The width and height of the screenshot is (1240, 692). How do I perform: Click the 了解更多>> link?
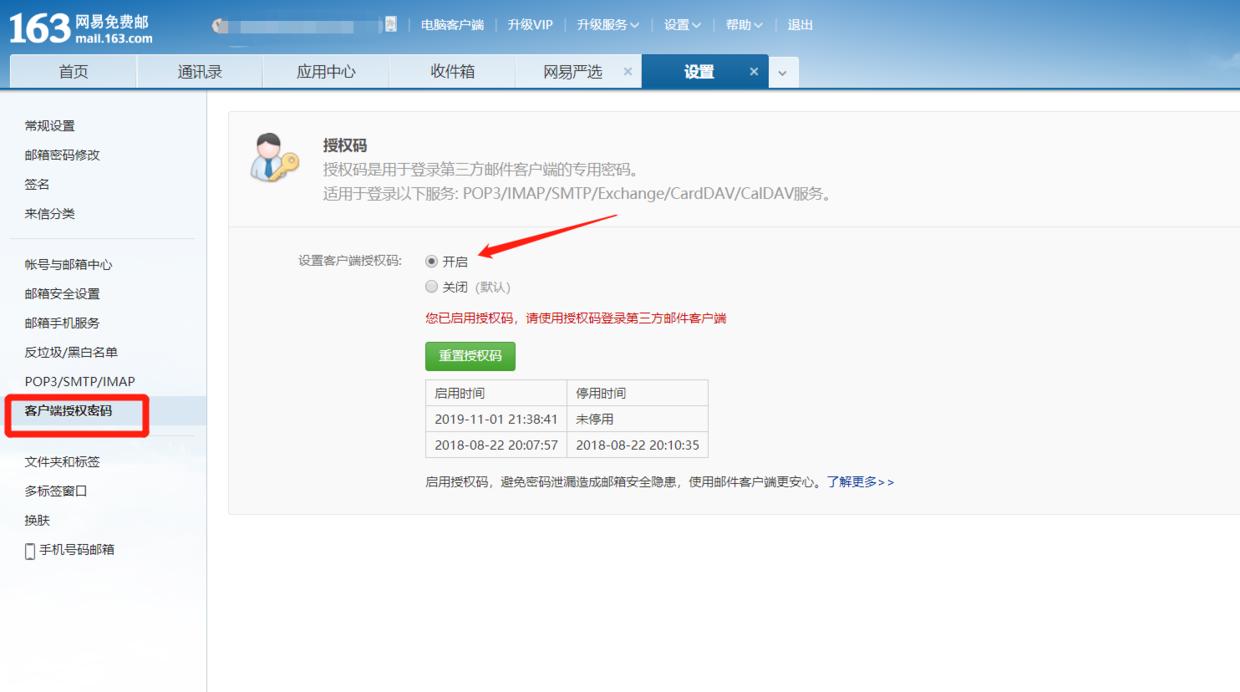(x=863, y=481)
